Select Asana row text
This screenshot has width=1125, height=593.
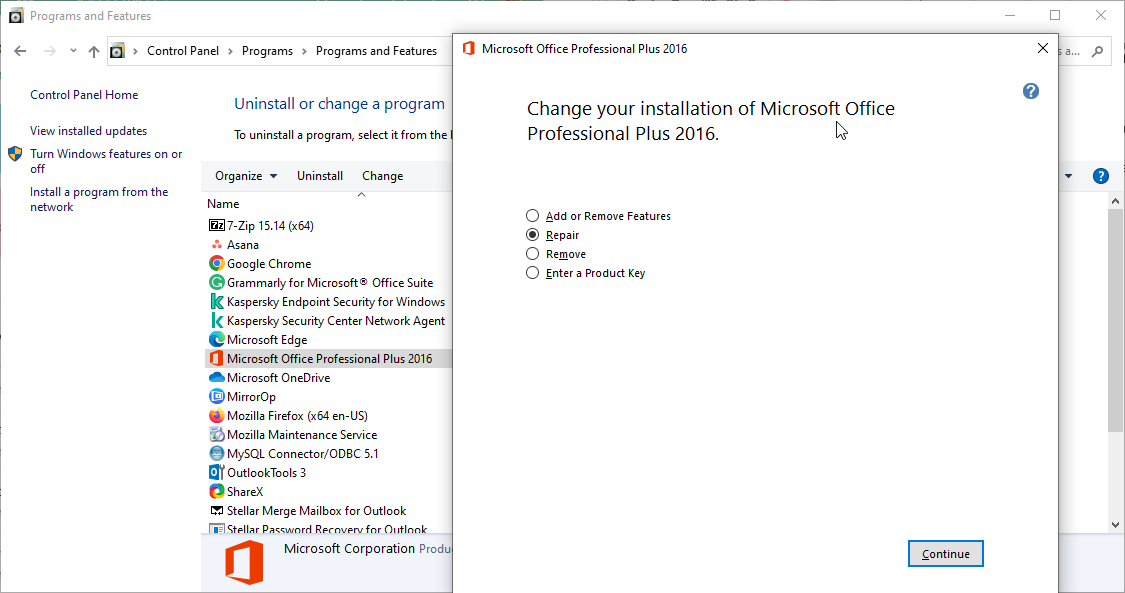(243, 245)
